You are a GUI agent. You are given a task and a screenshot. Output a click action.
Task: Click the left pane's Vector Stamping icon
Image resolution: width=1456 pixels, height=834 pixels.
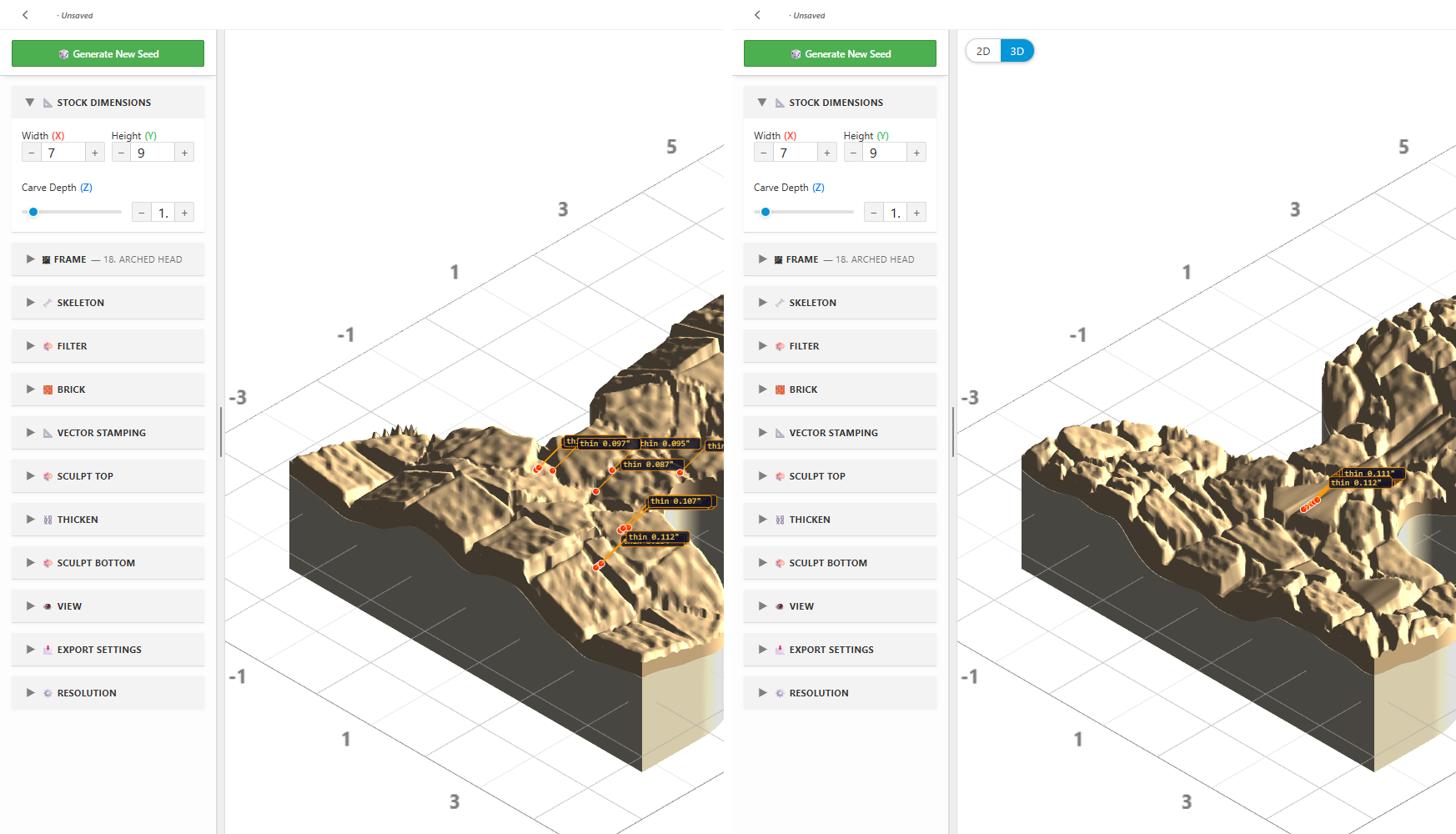coord(48,433)
